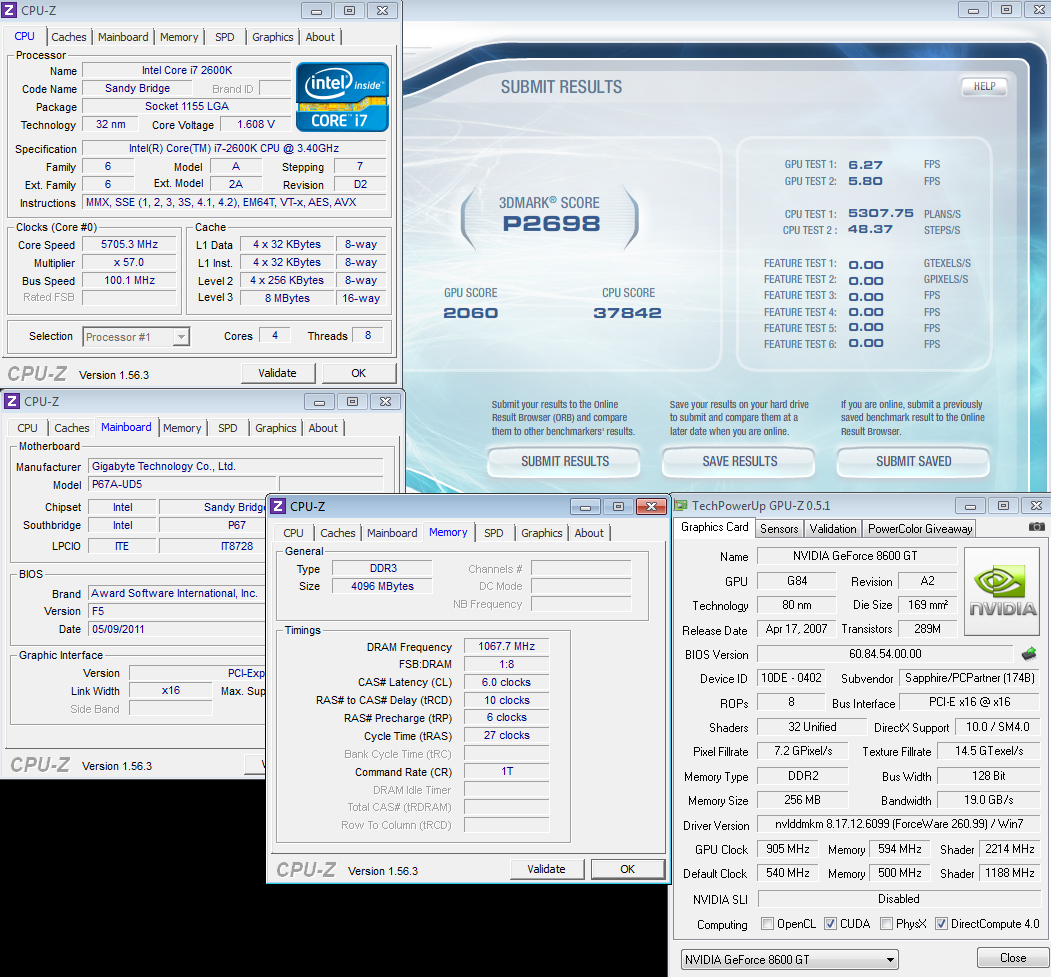Click the CPU score 37842 value
The height and width of the screenshot is (977, 1051).
pyautogui.click(x=627, y=313)
